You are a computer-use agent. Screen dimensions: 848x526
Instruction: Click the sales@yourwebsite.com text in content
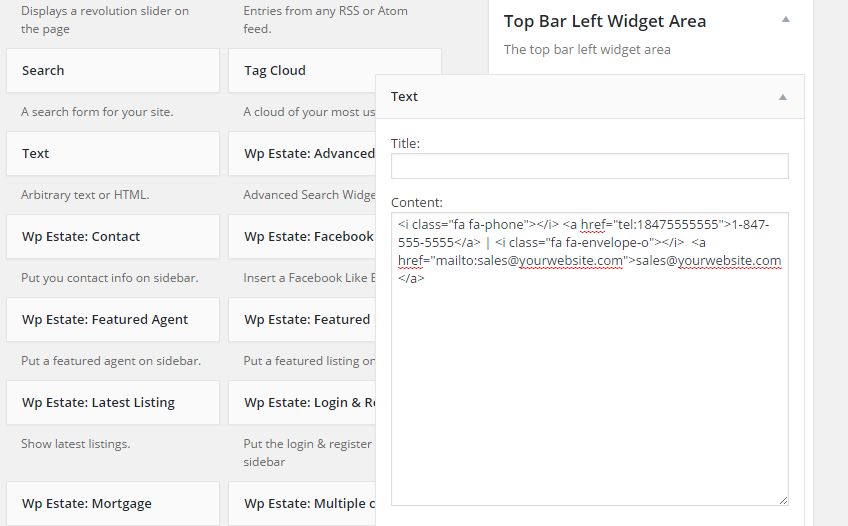click(708, 261)
